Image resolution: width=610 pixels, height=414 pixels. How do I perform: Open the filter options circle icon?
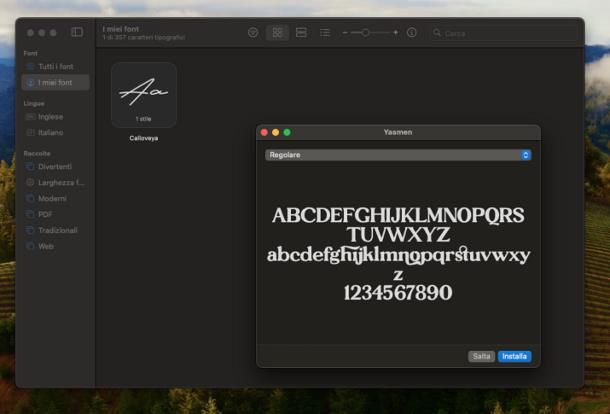click(253, 33)
